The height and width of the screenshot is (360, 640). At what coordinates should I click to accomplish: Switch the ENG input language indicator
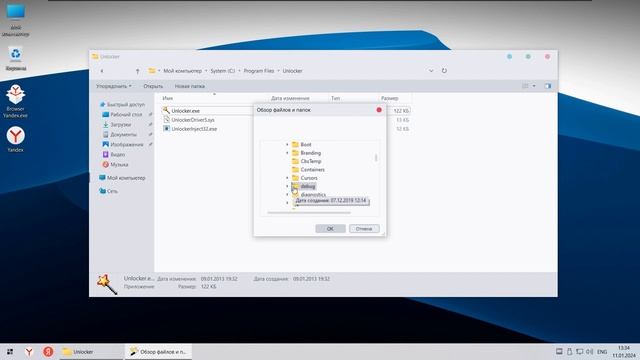pyautogui.click(x=602, y=351)
